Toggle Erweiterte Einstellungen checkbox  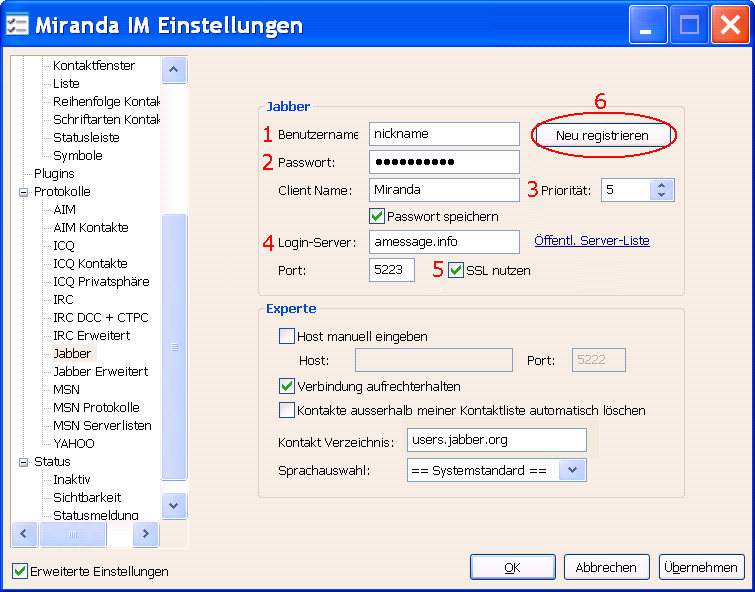click(20, 571)
